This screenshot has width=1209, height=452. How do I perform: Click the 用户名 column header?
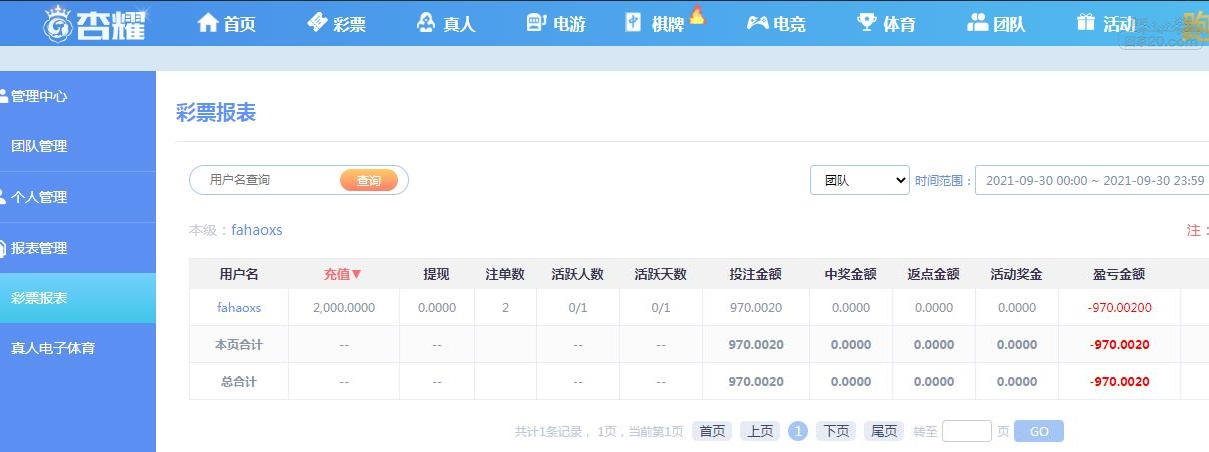[239, 273]
